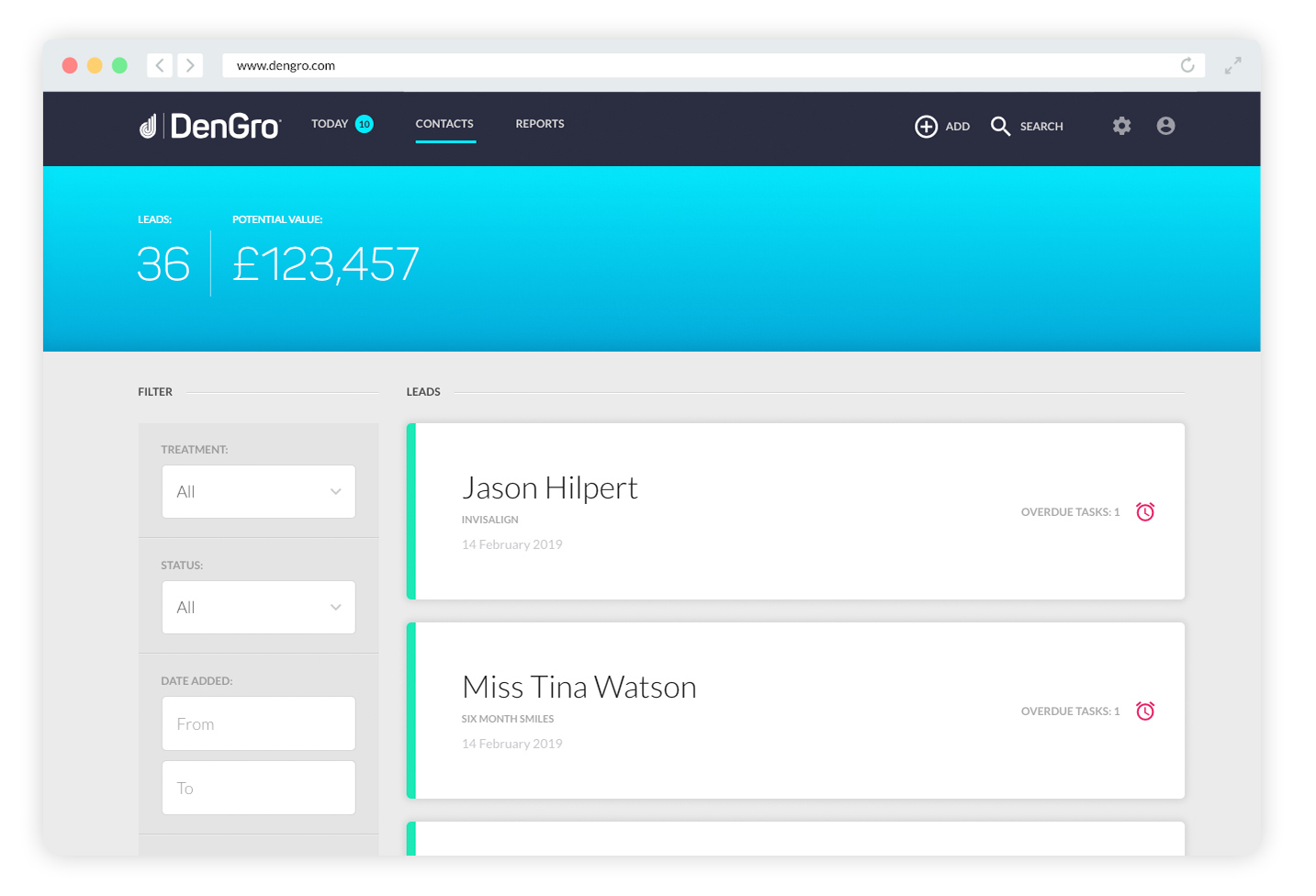Viewport: 1316px width, 896px height.
Task: Open search via magnifier icon
Action: coord(1000,127)
